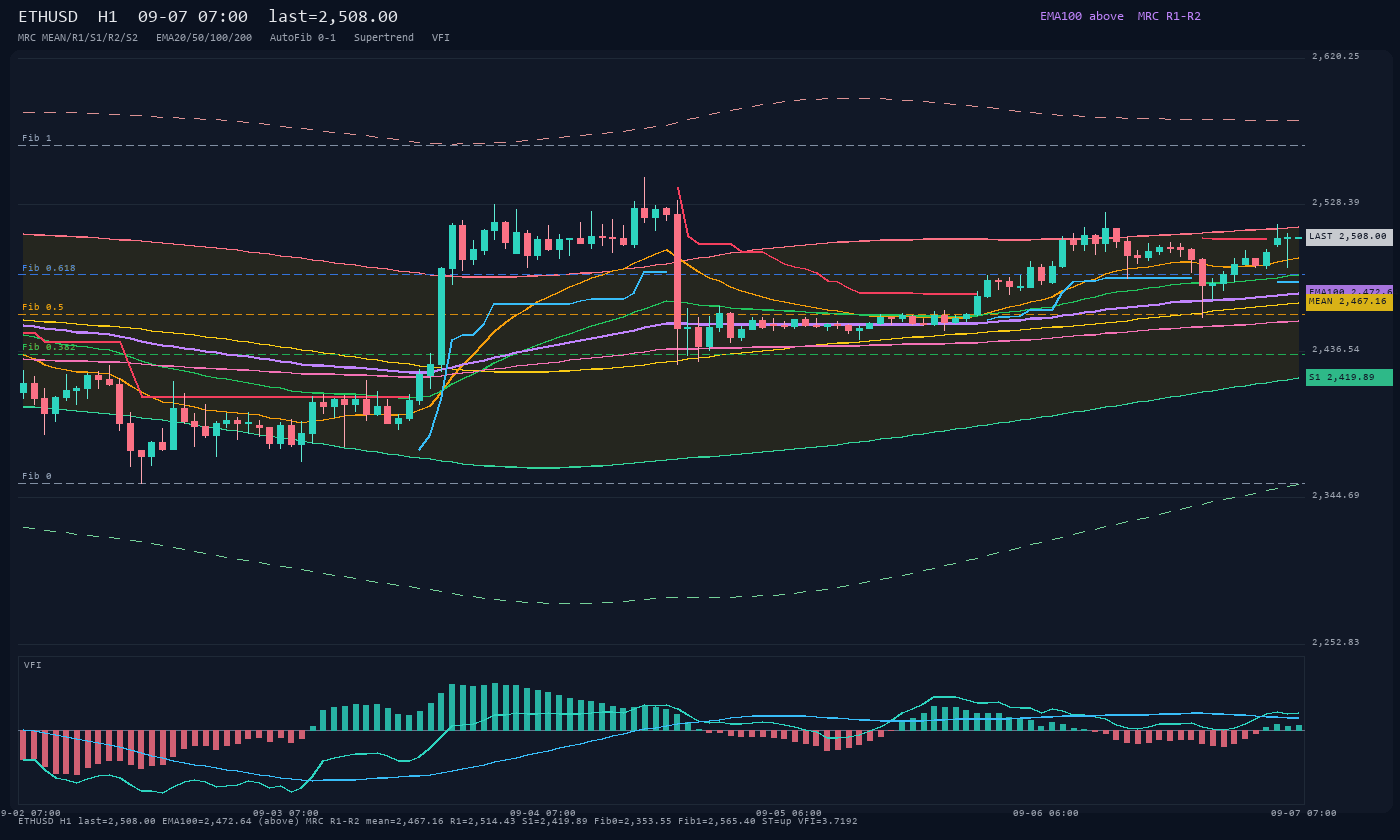Select the EMA20/50/100/200 legend entry
This screenshot has width=1400, height=840.
pos(204,38)
